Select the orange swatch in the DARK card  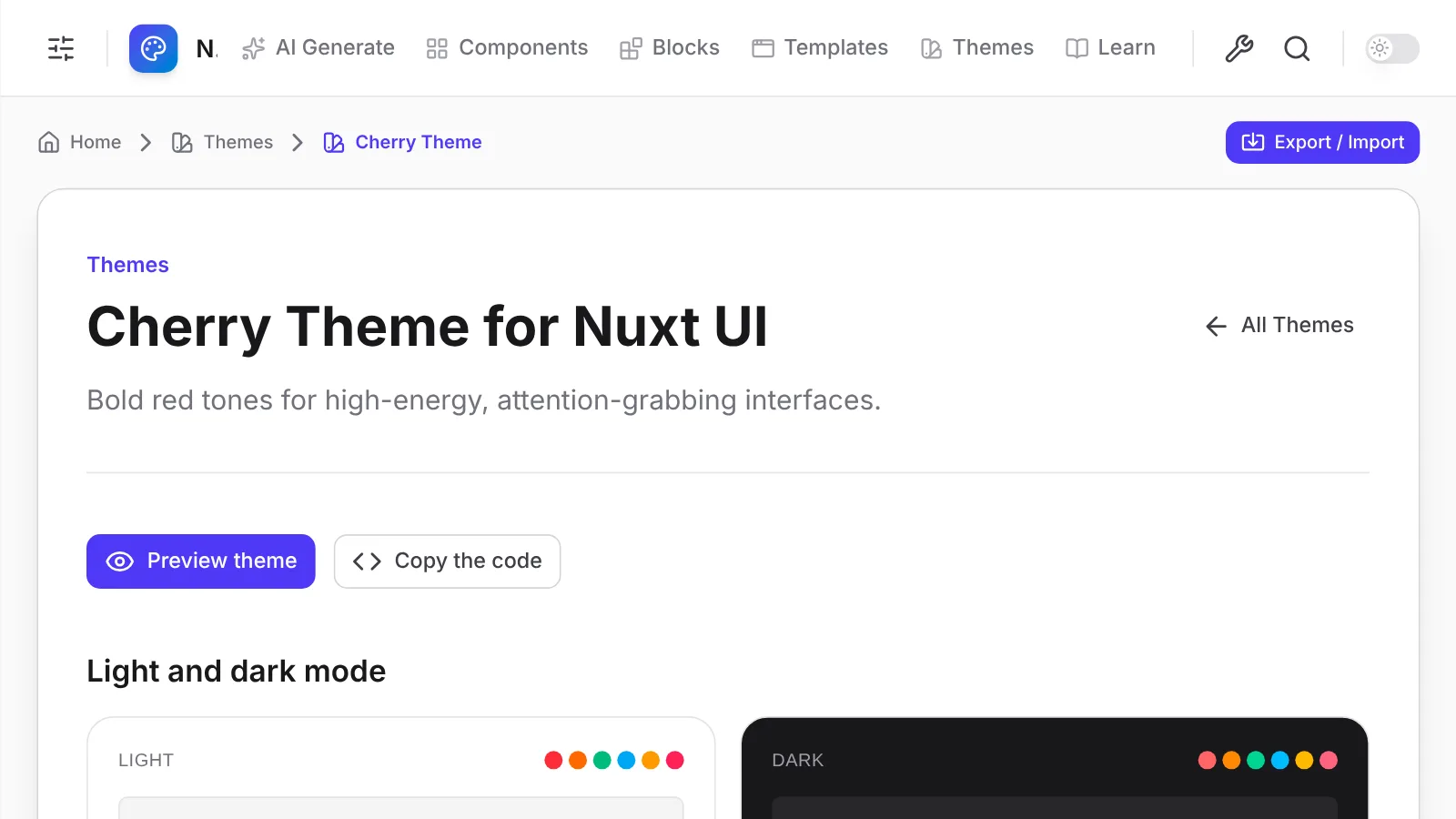(1231, 760)
